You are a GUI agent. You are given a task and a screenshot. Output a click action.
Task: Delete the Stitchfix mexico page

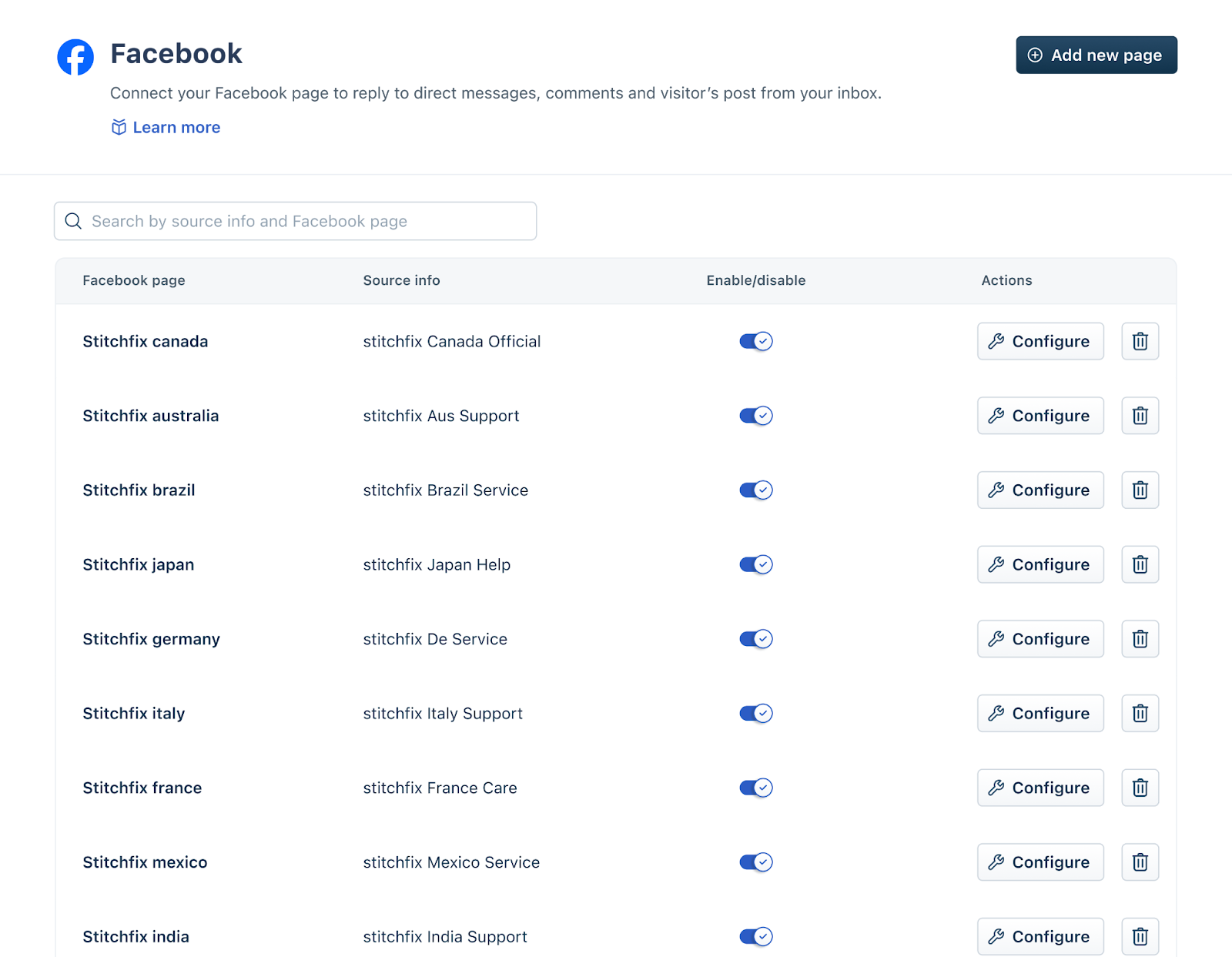coord(1140,862)
